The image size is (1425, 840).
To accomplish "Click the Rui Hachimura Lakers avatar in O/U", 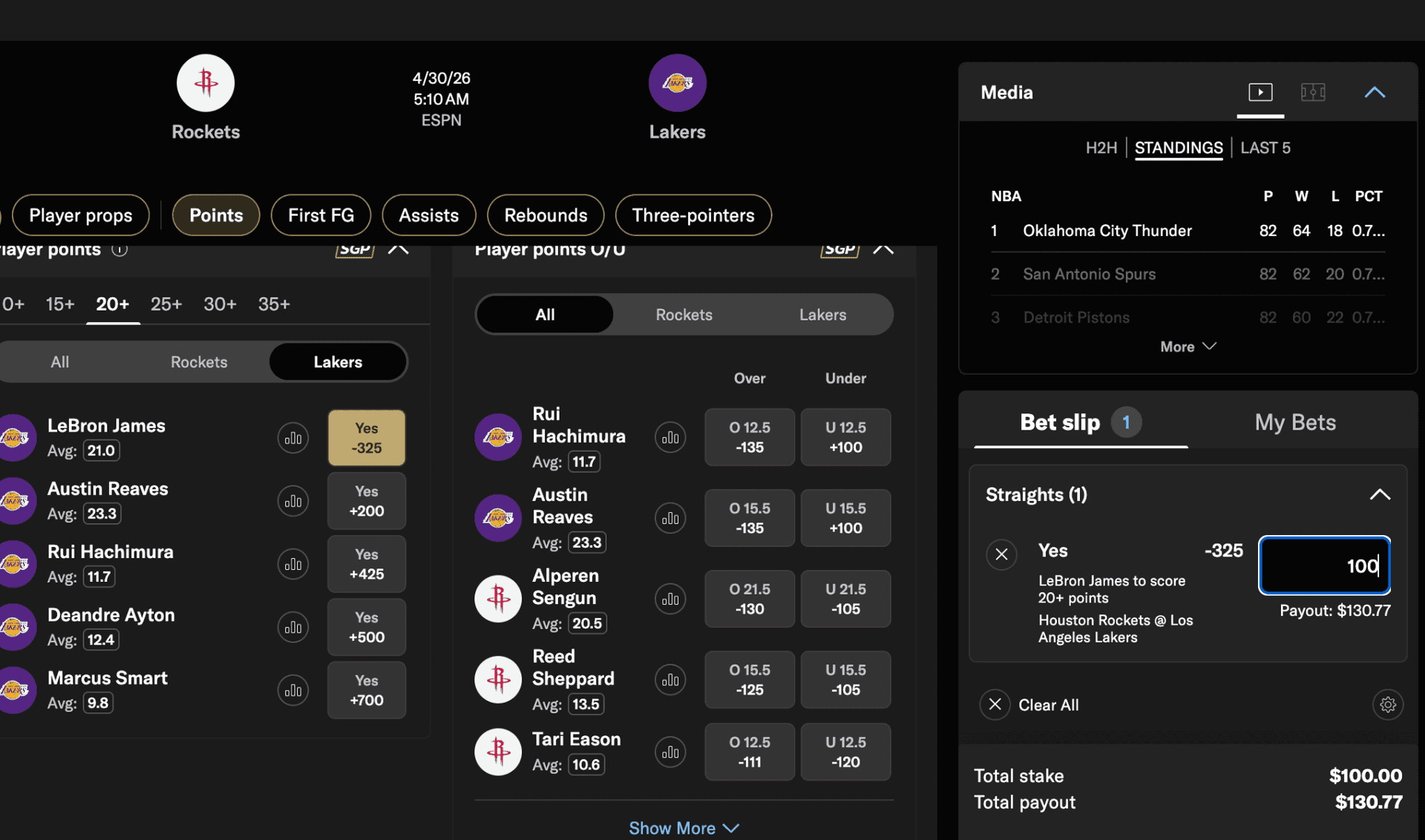I will (498, 437).
